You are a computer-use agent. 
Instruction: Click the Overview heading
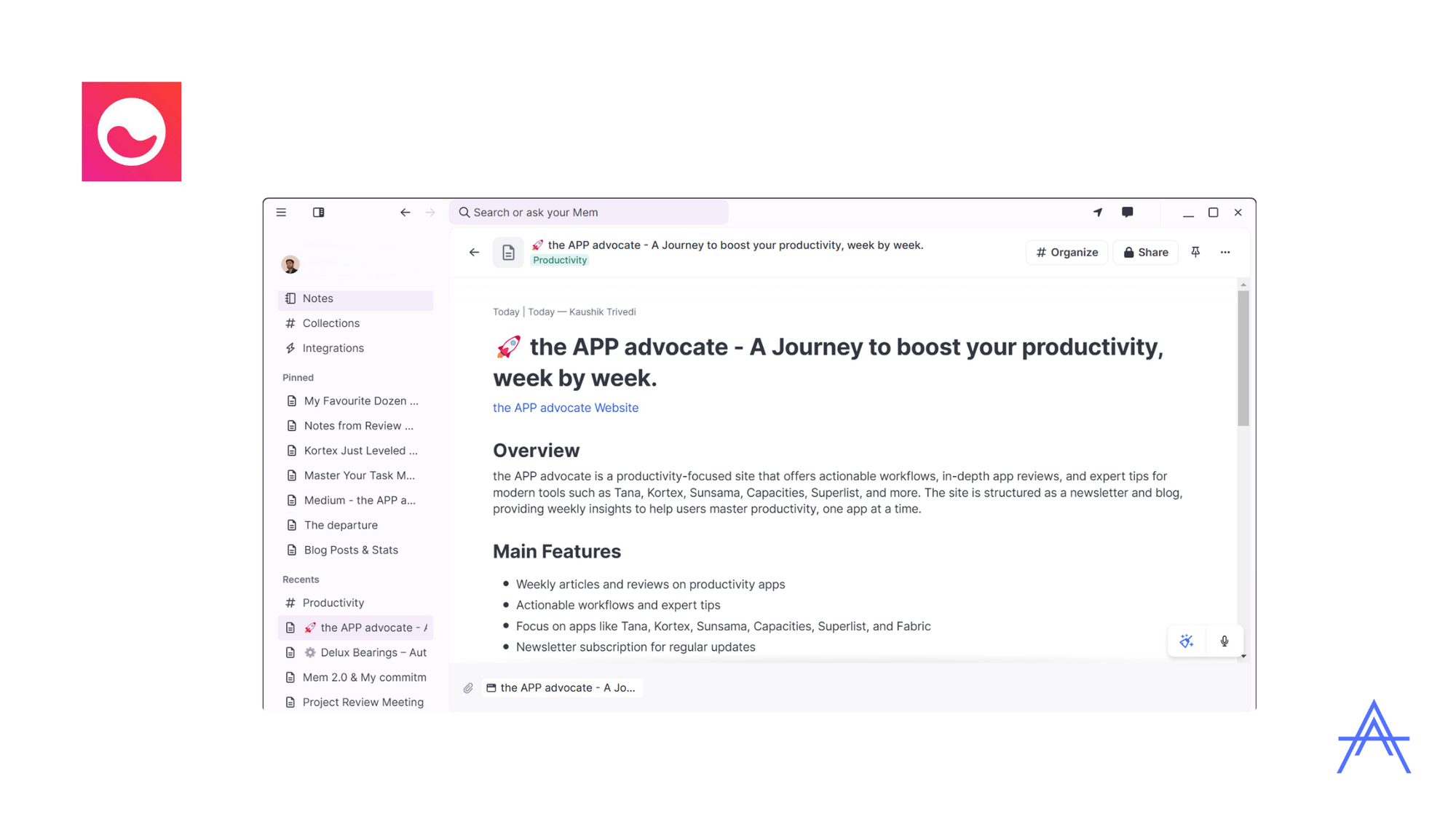point(537,451)
